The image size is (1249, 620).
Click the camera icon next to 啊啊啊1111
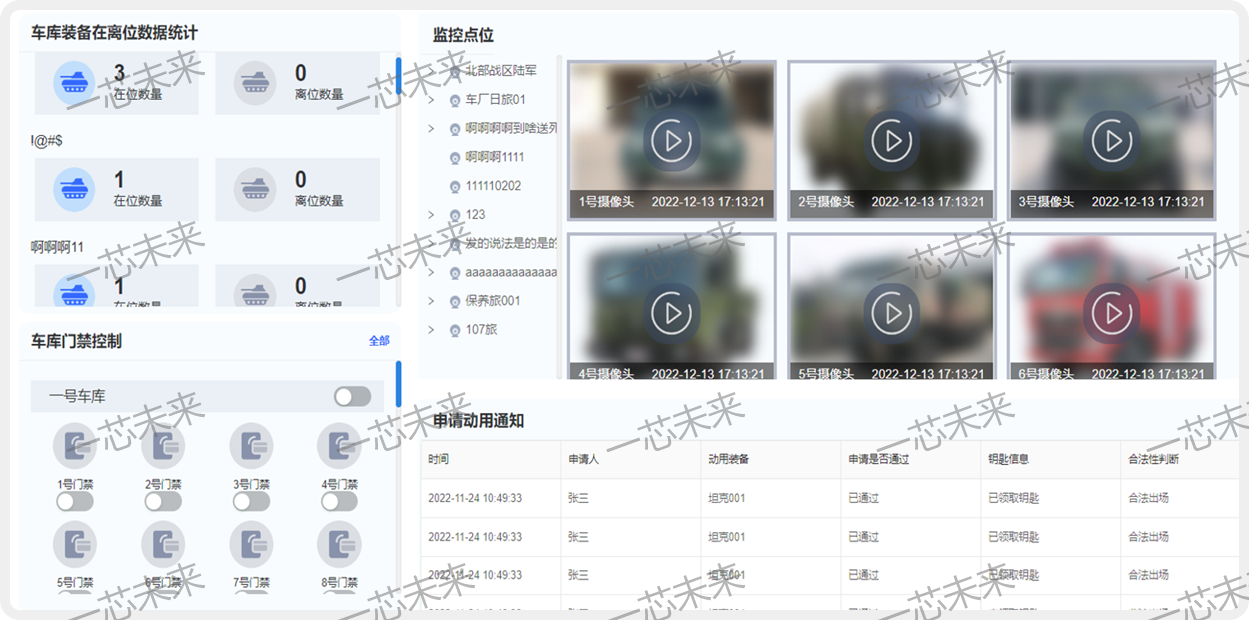pos(455,158)
